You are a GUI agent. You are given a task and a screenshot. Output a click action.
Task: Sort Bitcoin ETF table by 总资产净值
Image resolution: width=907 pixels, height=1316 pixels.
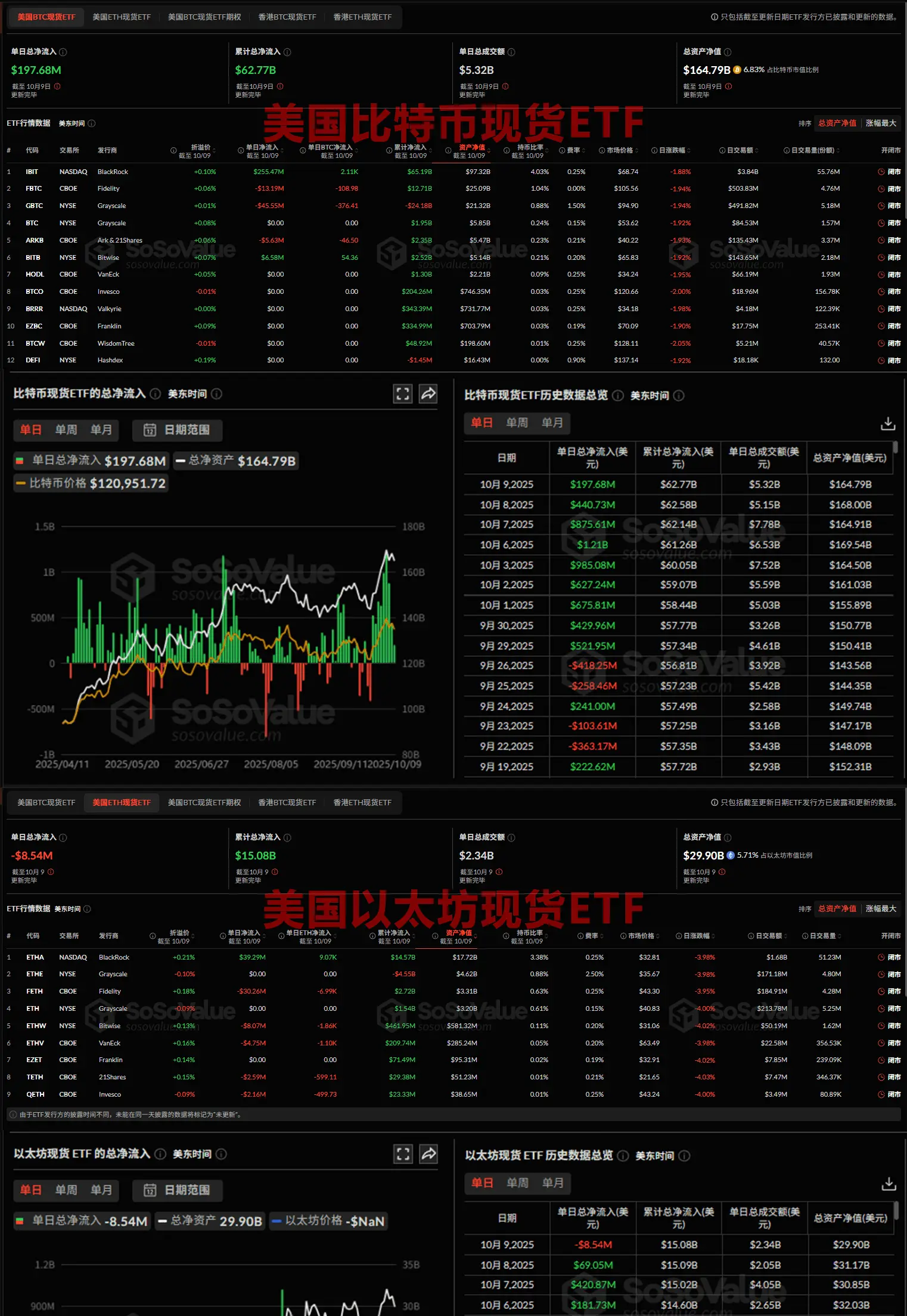(x=837, y=123)
